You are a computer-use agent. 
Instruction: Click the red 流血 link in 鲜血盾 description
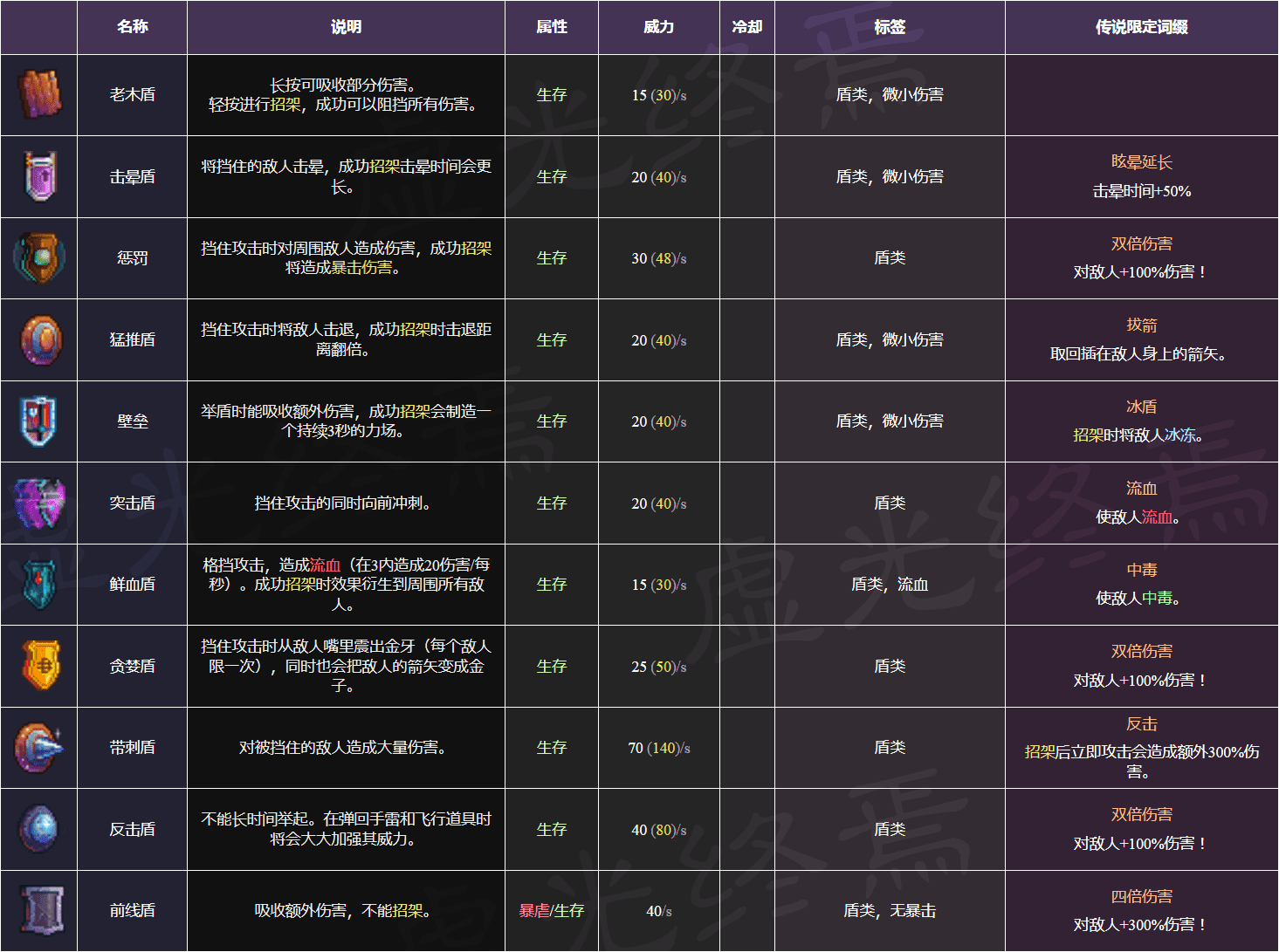(325, 565)
